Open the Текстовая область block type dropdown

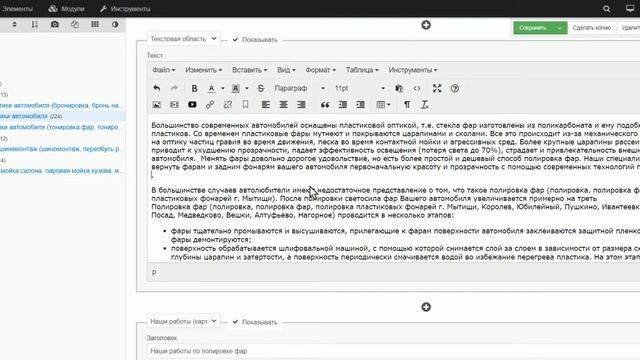(x=183, y=39)
